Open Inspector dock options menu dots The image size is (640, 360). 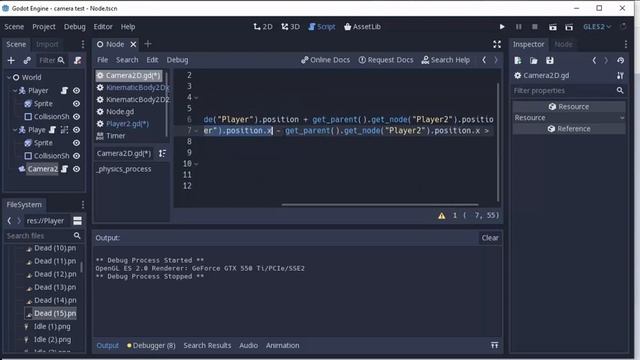point(626,44)
